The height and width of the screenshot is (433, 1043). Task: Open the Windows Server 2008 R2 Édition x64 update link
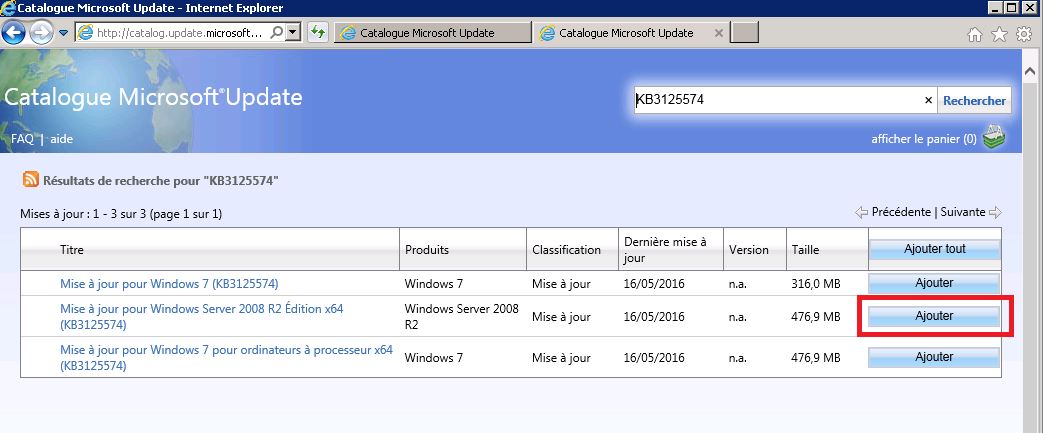tap(202, 317)
